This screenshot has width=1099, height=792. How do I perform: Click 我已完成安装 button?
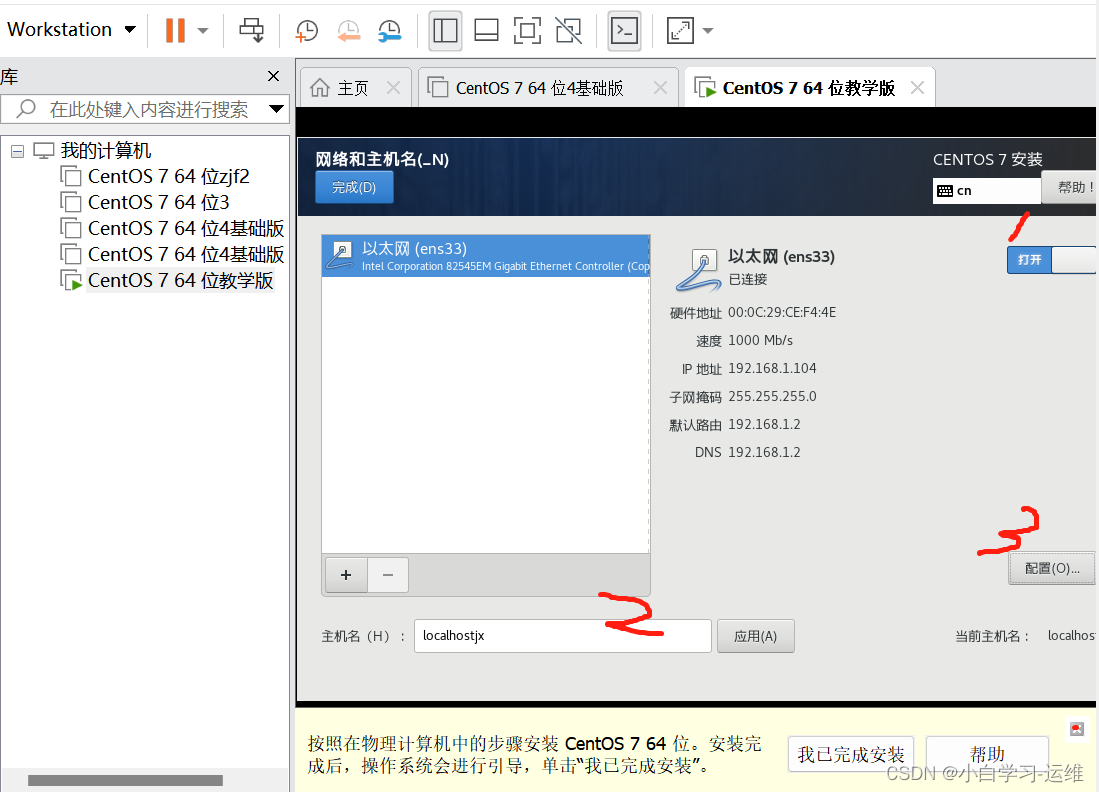pyautogui.click(x=851, y=754)
